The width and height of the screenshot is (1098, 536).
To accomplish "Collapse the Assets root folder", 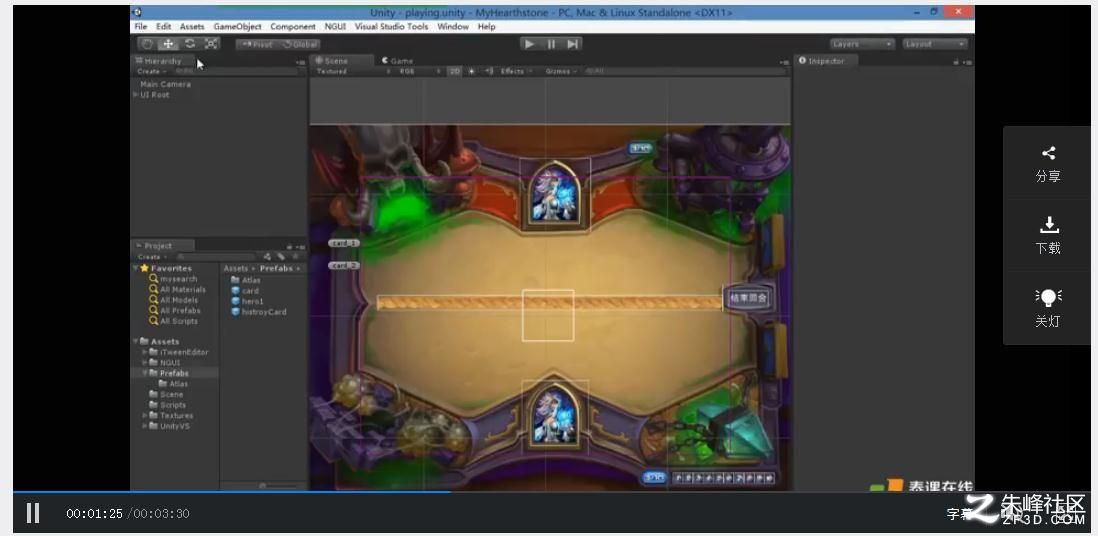I will tap(136, 342).
